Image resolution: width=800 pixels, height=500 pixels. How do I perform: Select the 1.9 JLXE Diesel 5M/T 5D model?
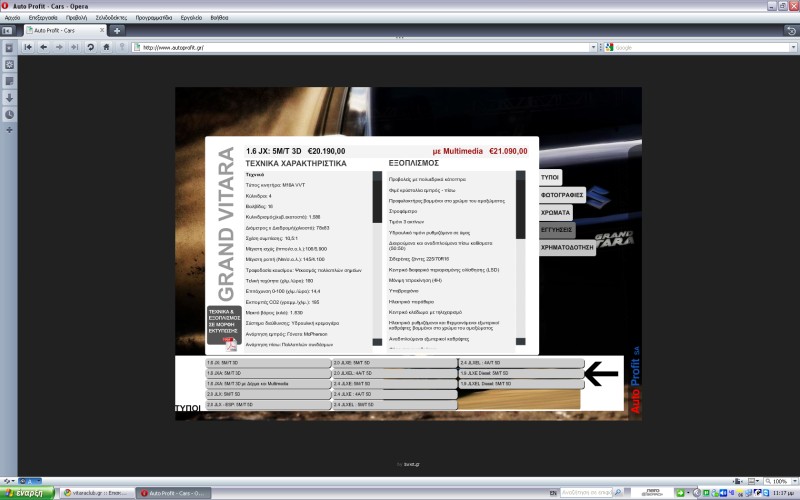point(521,373)
